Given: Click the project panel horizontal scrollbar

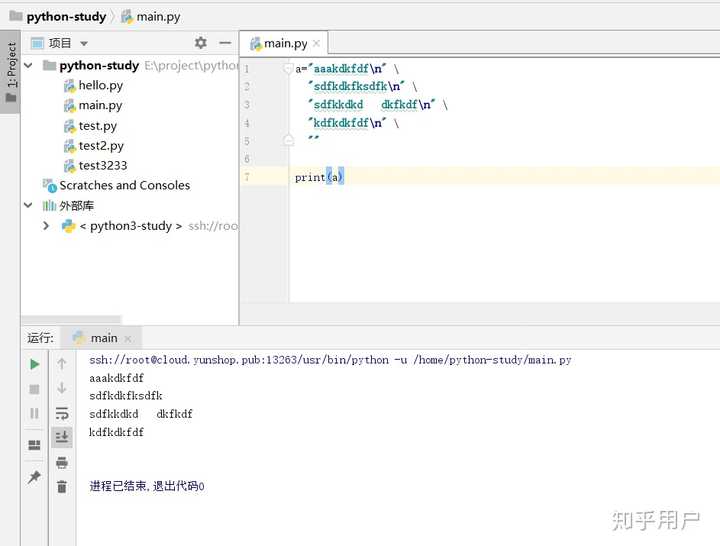Looking at the screenshot, I should (71, 319).
